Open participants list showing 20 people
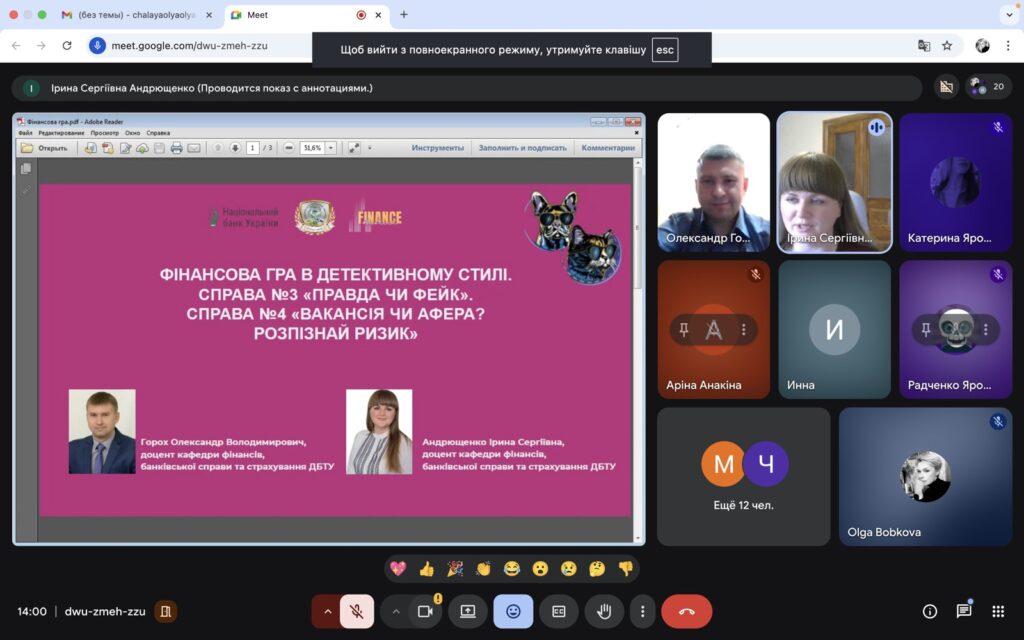Image resolution: width=1024 pixels, height=640 pixels. click(x=989, y=86)
